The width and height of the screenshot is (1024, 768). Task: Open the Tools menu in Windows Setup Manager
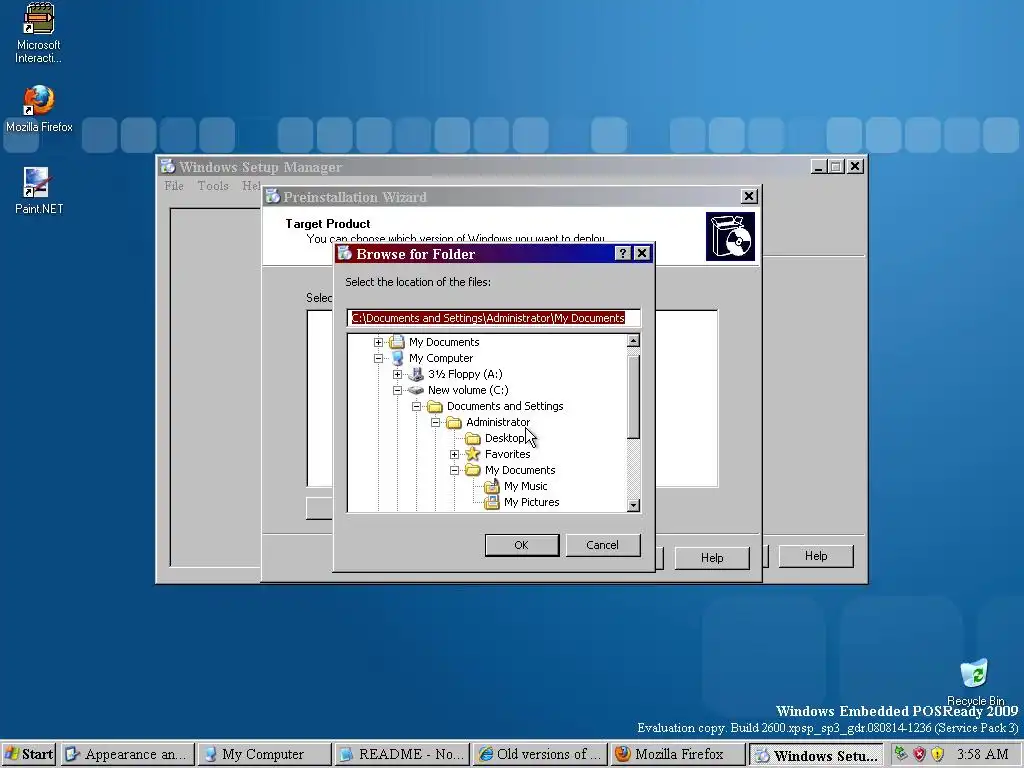(x=213, y=185)
